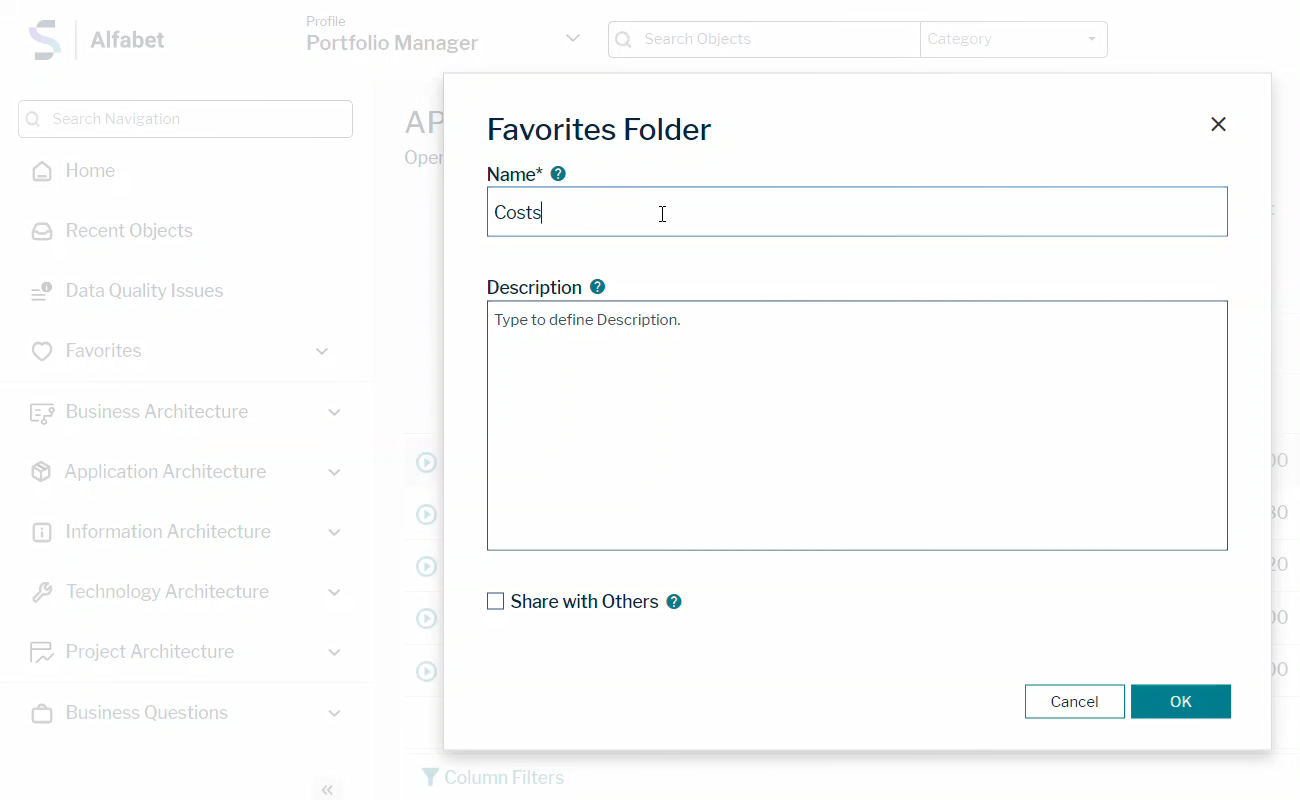
Task: Click the Application Architecture cube icon
Action: point(41,471)
